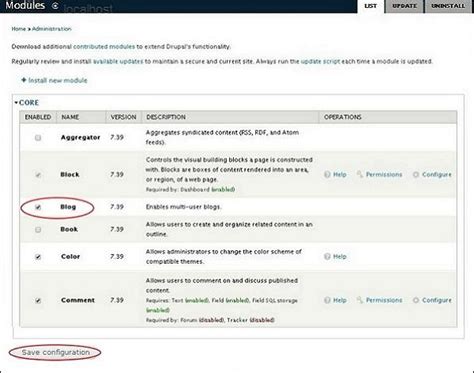Click the plus icon beside Install new module
The image size is (474, 373).
click(24, 80)
